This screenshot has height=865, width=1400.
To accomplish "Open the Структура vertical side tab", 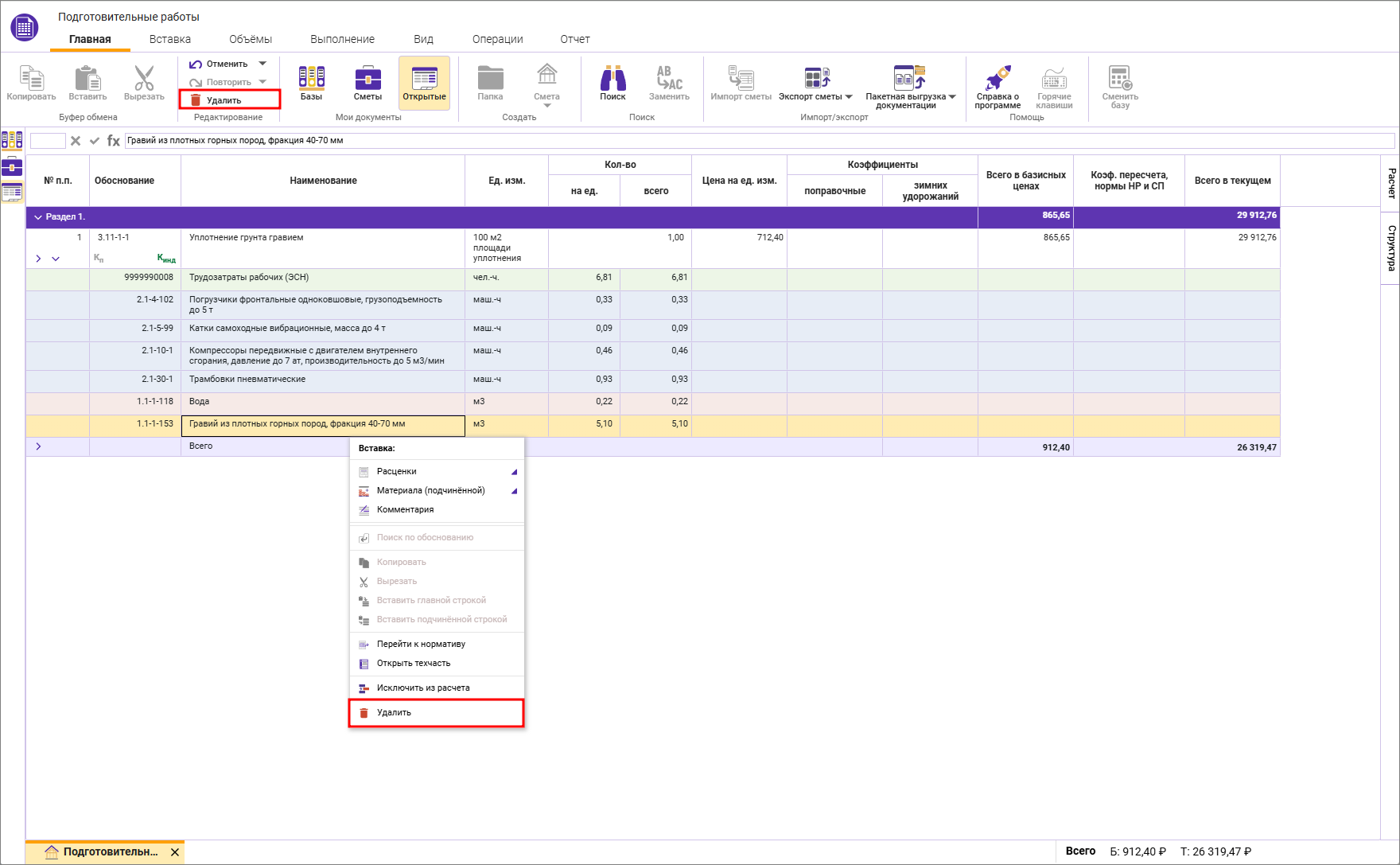I will pos(1390,248).
